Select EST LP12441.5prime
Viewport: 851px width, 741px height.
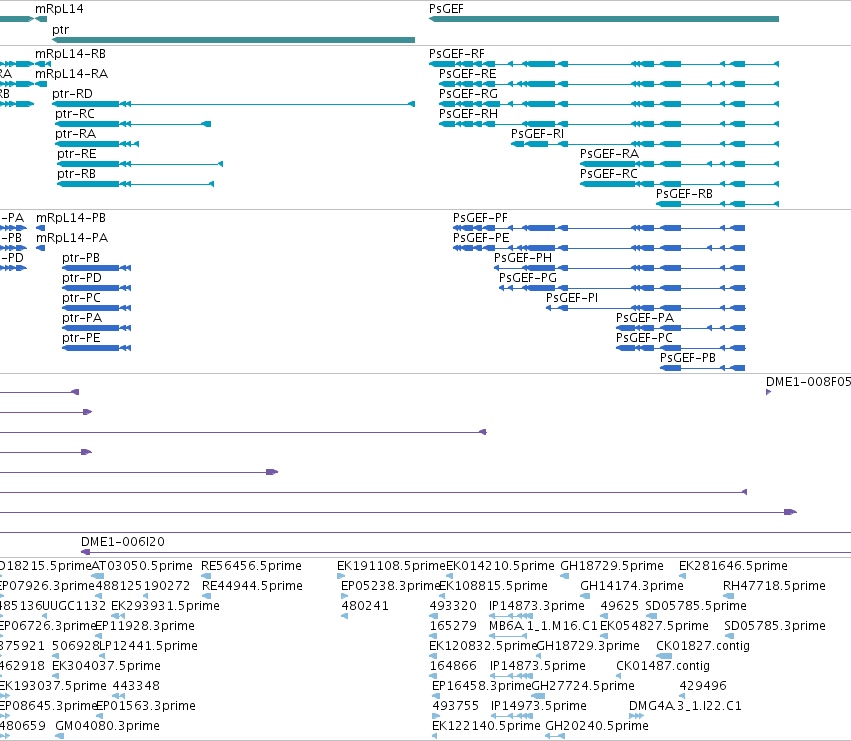[102, 656]
